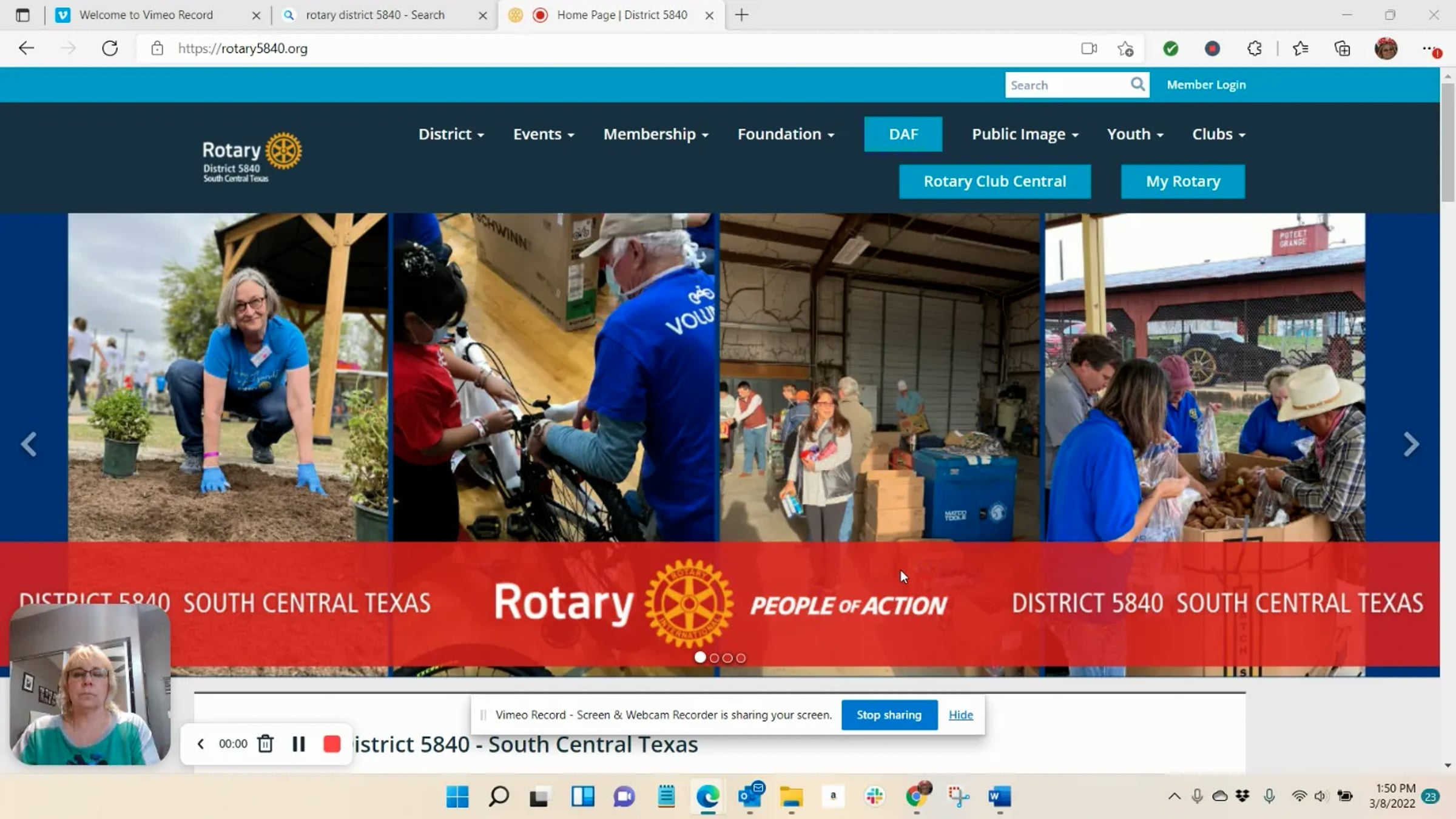This screenshot has height=819, width=1456.
Task: Open Rotary Club Central
Action: pyautogui.click(x=995, y=181)
